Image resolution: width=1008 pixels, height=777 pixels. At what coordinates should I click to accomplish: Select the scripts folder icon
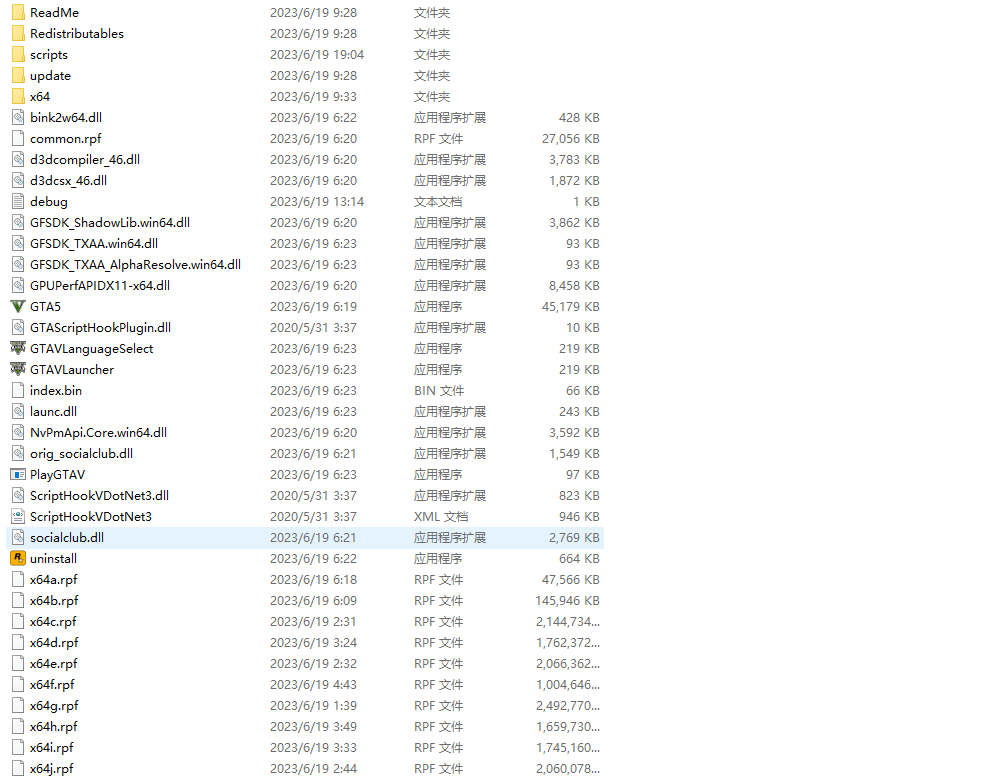coord(18,55)
